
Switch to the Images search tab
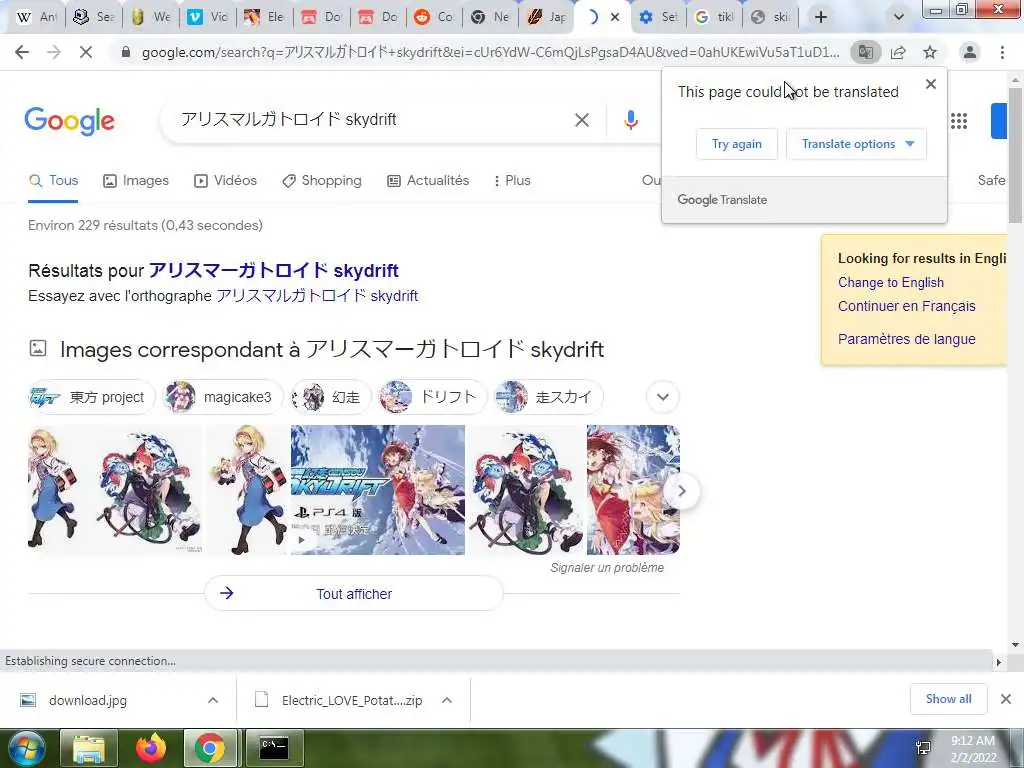[x=136, y=181]
